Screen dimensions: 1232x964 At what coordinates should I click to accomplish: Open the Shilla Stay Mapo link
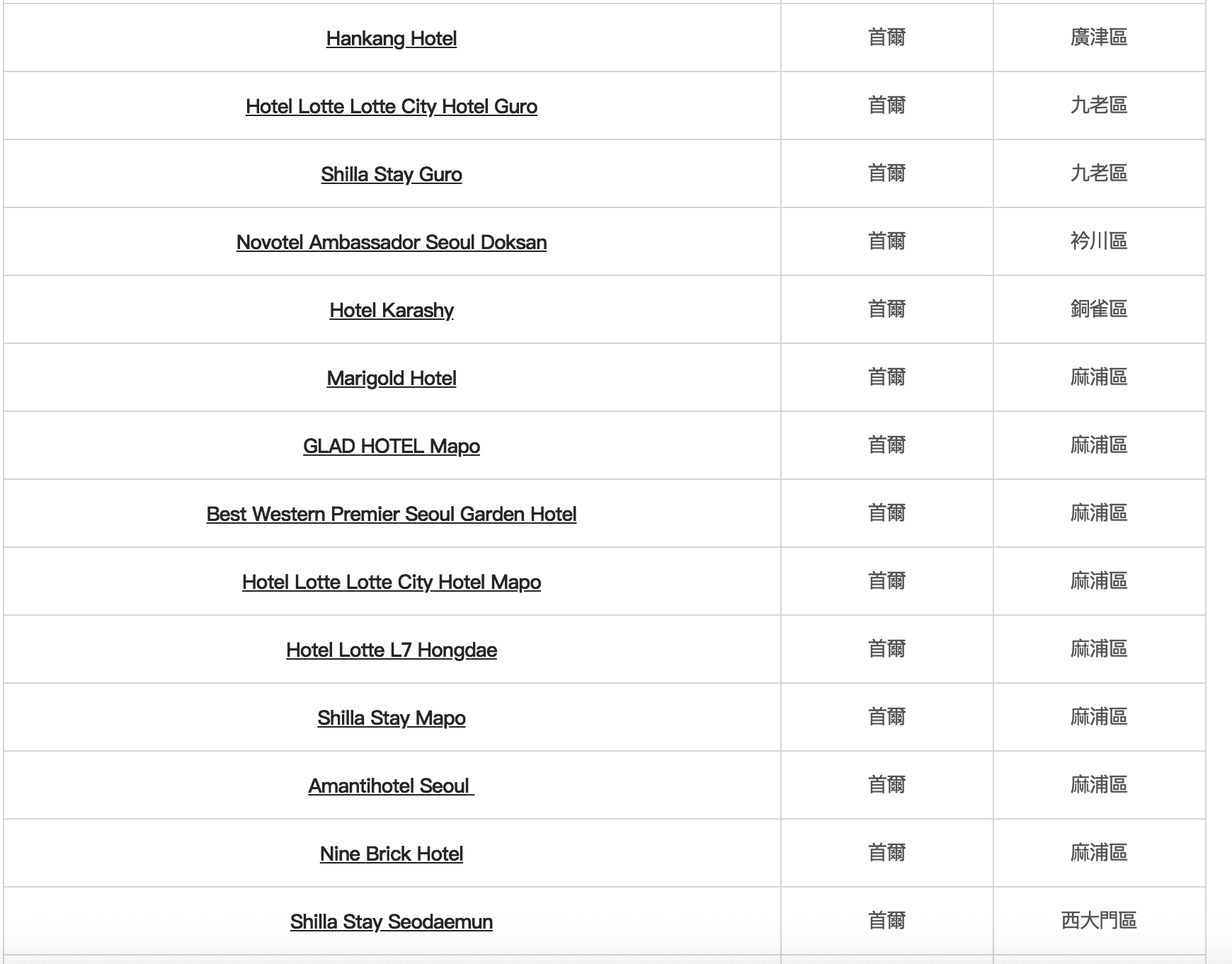click(x=391, y=718)
